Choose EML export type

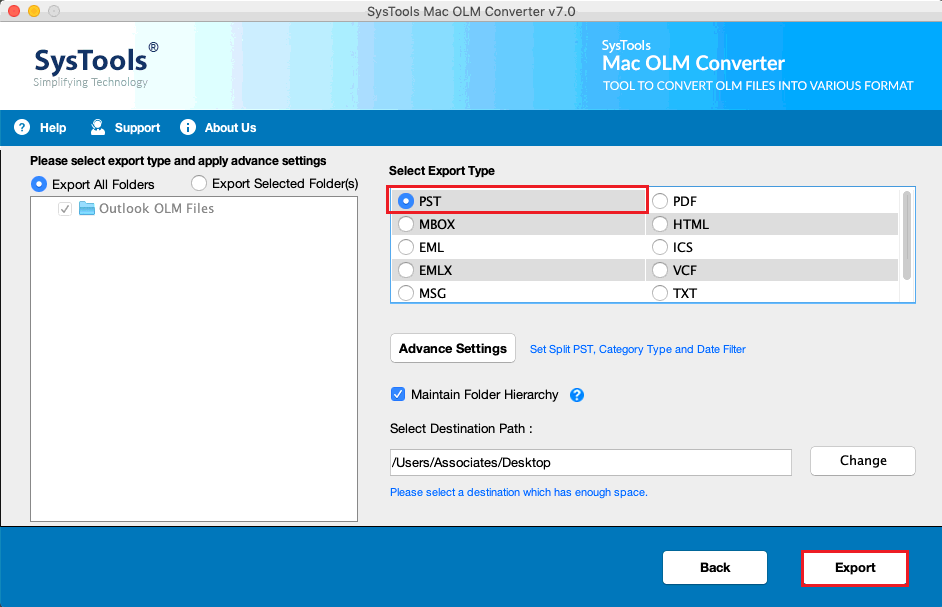tap(406, 247)
